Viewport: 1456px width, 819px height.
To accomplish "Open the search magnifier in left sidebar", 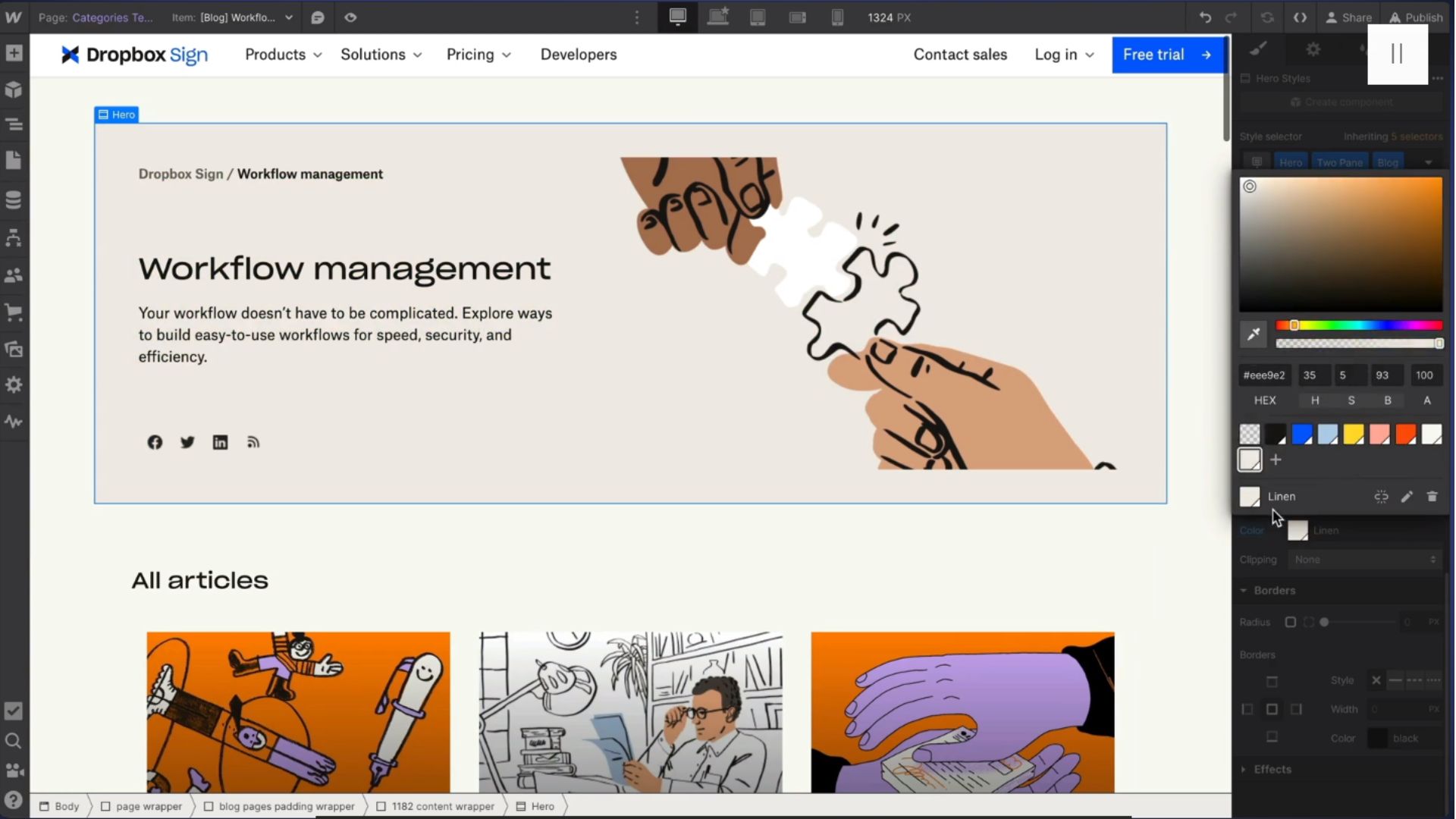I will 14,741.
